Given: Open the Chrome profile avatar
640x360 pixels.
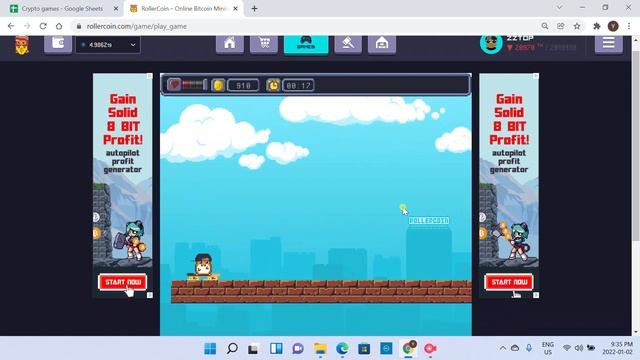Looking at the screenshot, I should coord(613,26).
